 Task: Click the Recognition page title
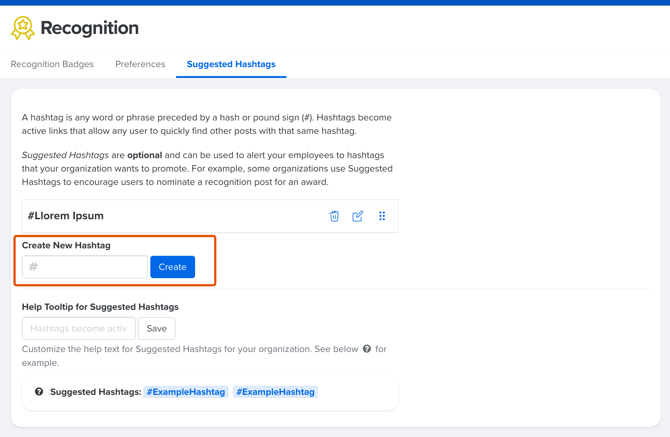pyautogui.click(x=89, y=28)
